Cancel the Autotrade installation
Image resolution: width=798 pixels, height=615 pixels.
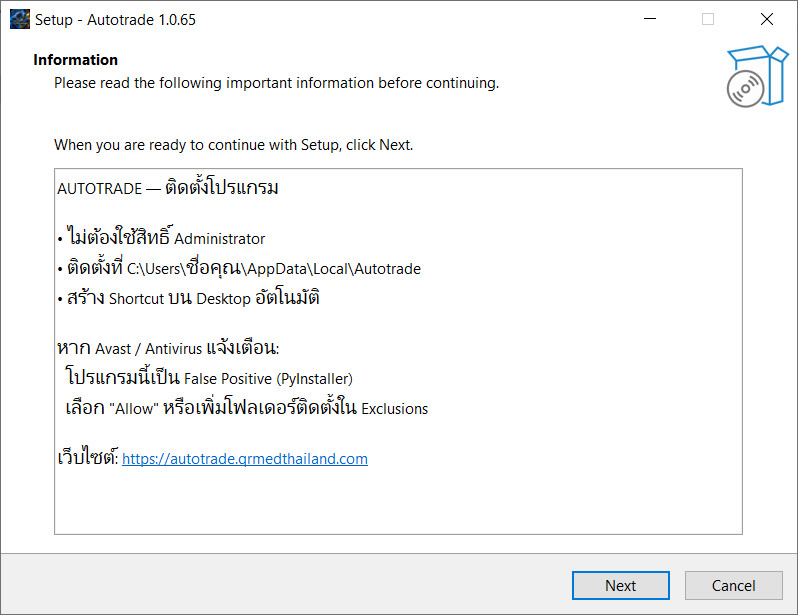[x=733, y=585]
